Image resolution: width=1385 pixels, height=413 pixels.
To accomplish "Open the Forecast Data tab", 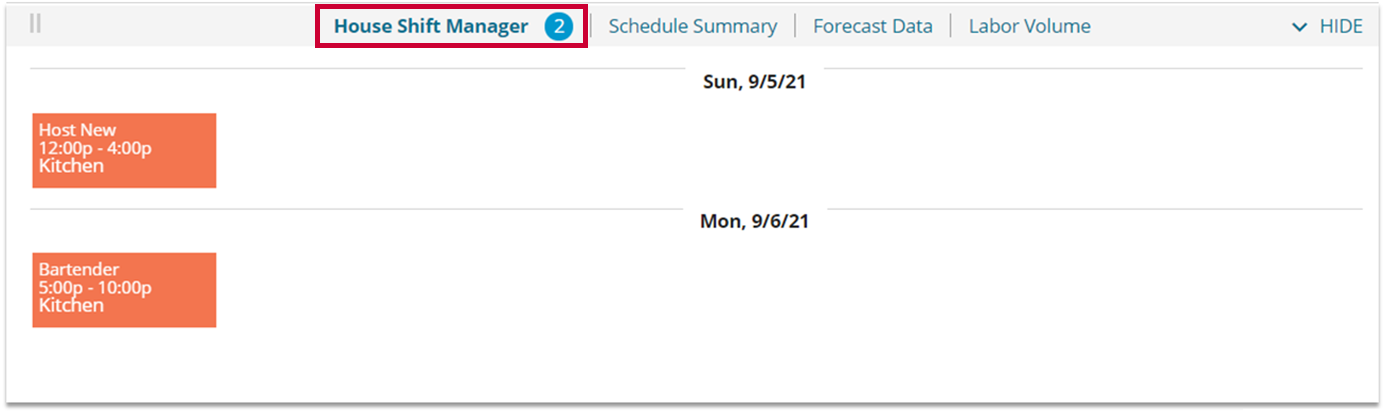I will point(872,27).
